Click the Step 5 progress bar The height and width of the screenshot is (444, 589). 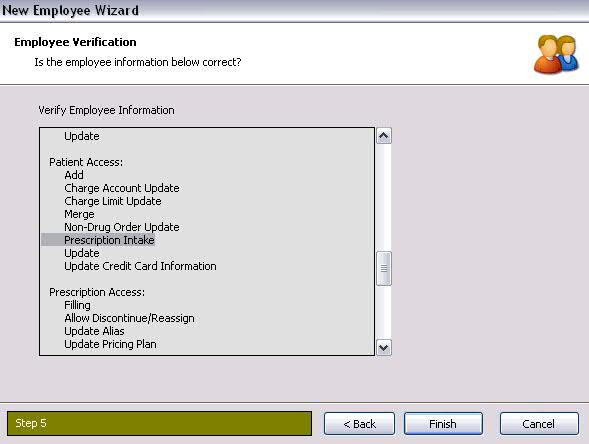159,423
